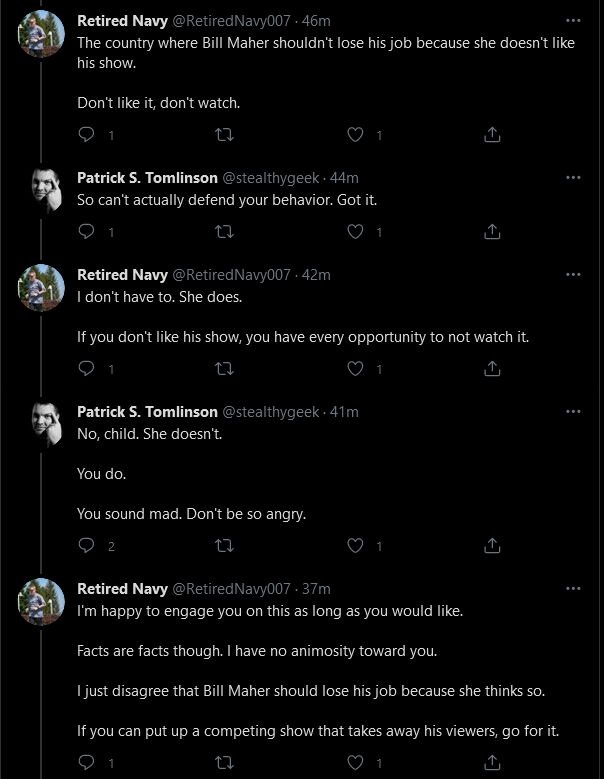This screenshot has width=604, height=779.
Task: Click the Patrick S. Tomlinson name on the 41m tweet
Action: [x=148, y=412]
